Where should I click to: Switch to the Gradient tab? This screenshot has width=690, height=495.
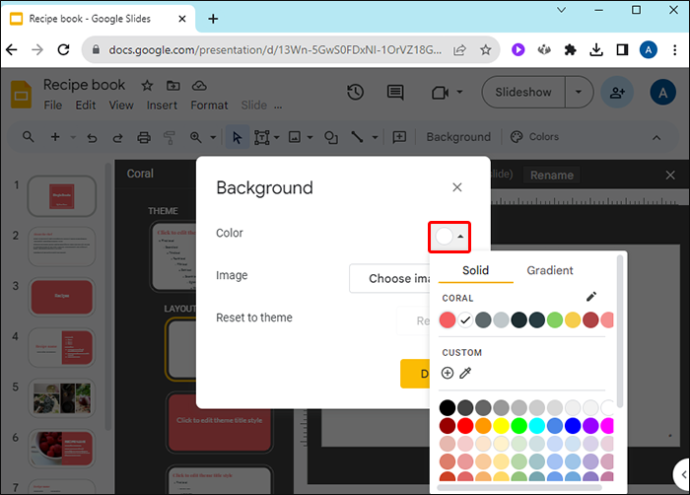[550, 270]
